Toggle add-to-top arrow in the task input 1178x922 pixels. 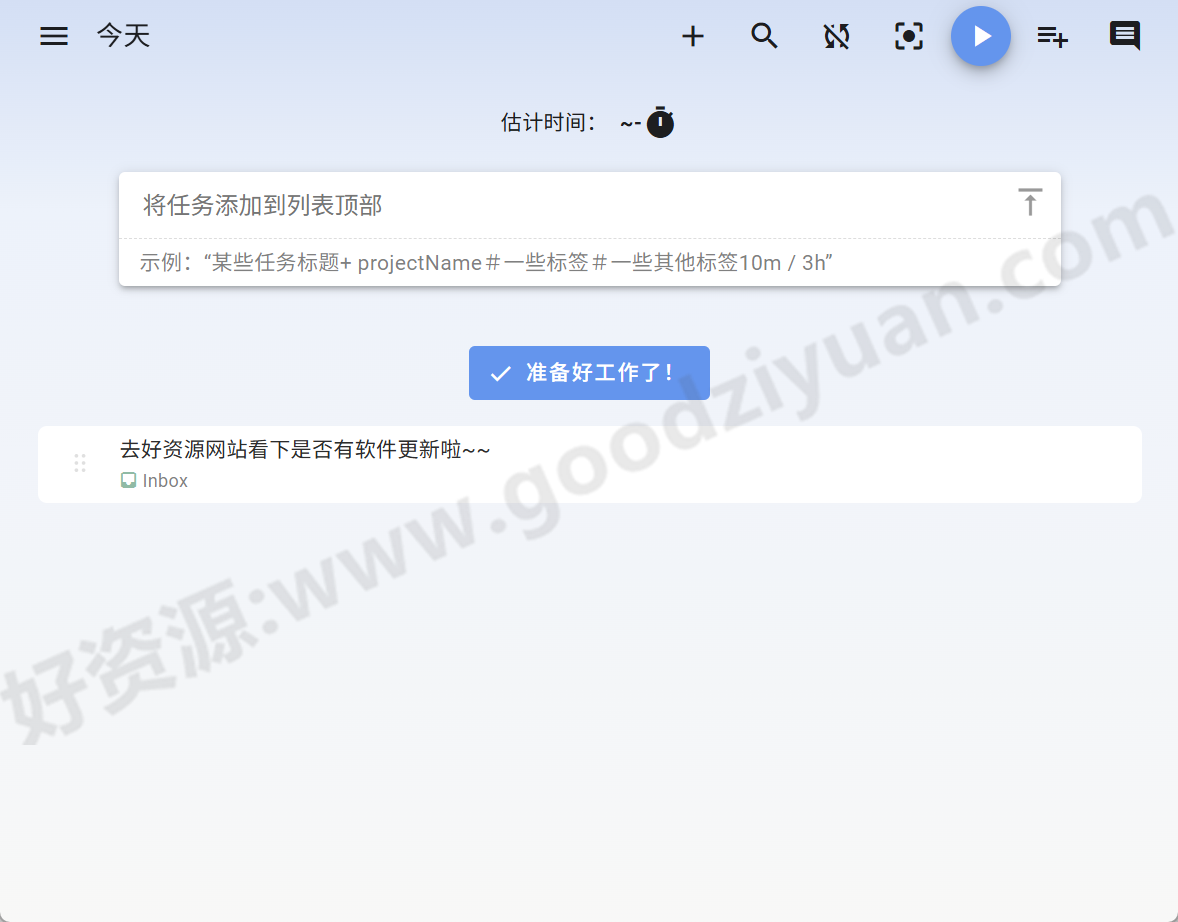[x=1029, y=202]
